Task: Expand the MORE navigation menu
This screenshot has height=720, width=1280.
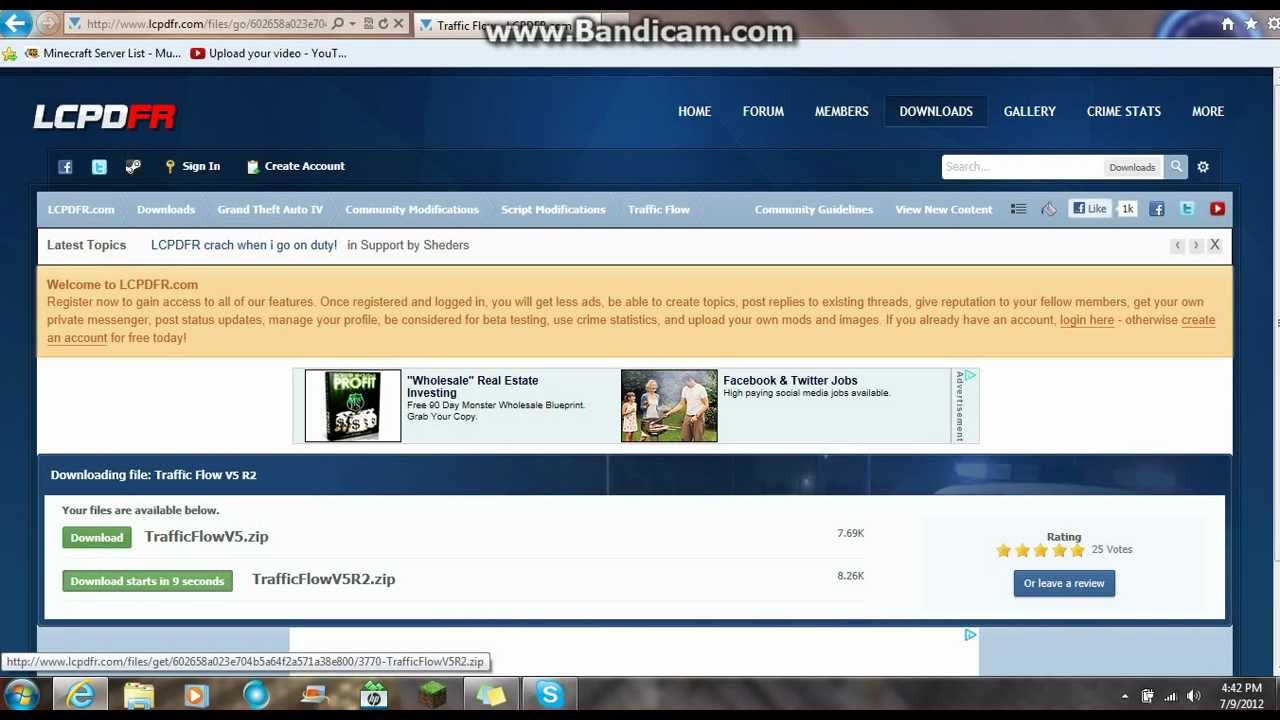Action: [1208, 111]
